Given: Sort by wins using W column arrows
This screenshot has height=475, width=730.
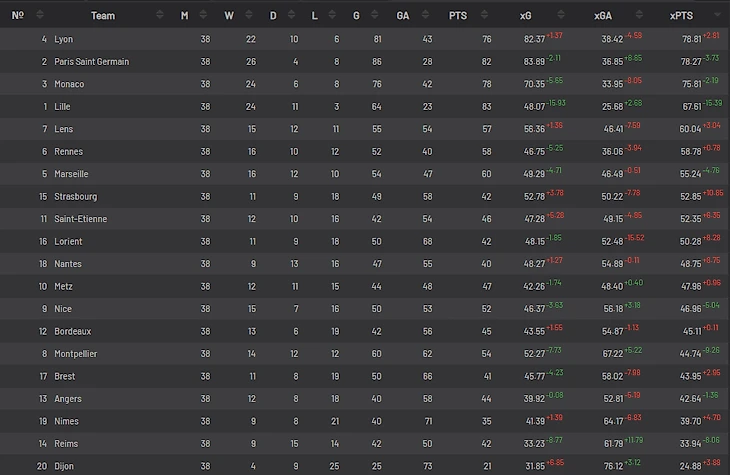Looking at the screenshot, I should [x=249, y=15].
